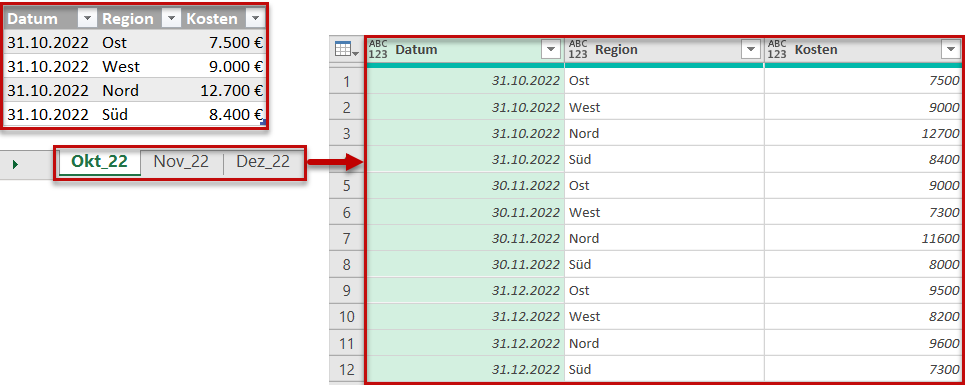Click the ABC123 data type icon for Region
Viewport: 965px width, 385px height.
pyautogui.click(x=577, y=50)
